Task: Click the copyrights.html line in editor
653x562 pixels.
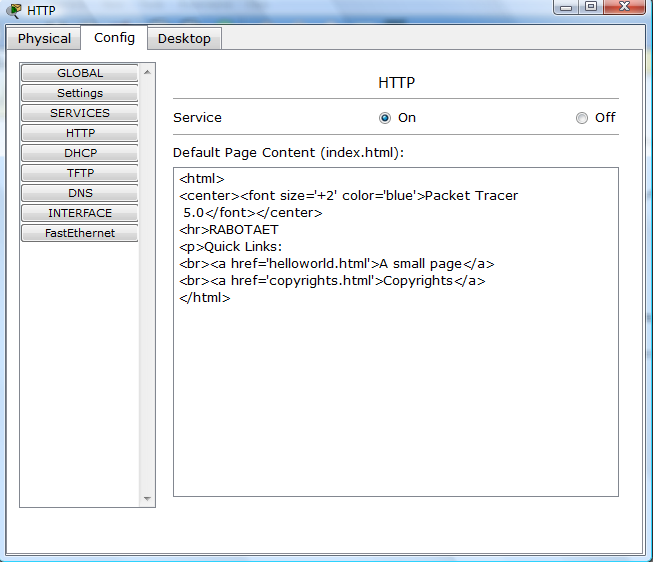Action: coord(332,281)
